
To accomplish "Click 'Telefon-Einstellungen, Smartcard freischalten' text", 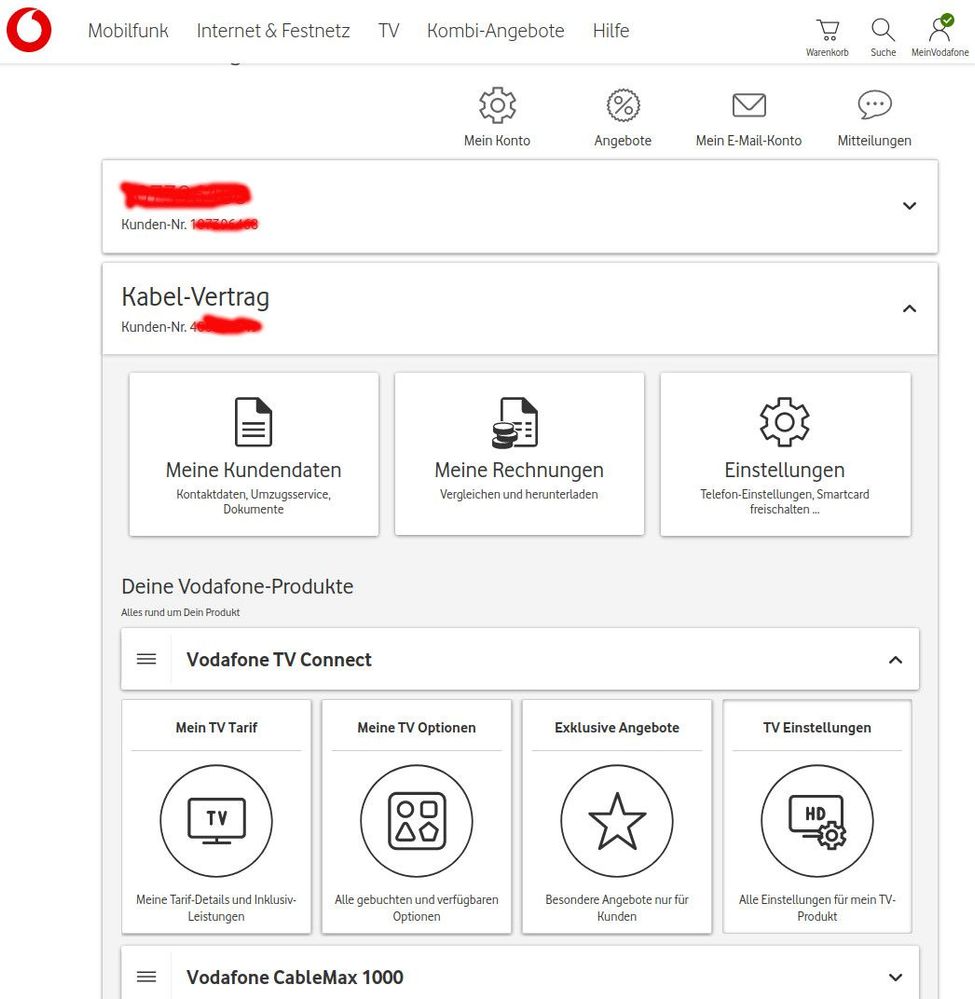I will 784,502.
